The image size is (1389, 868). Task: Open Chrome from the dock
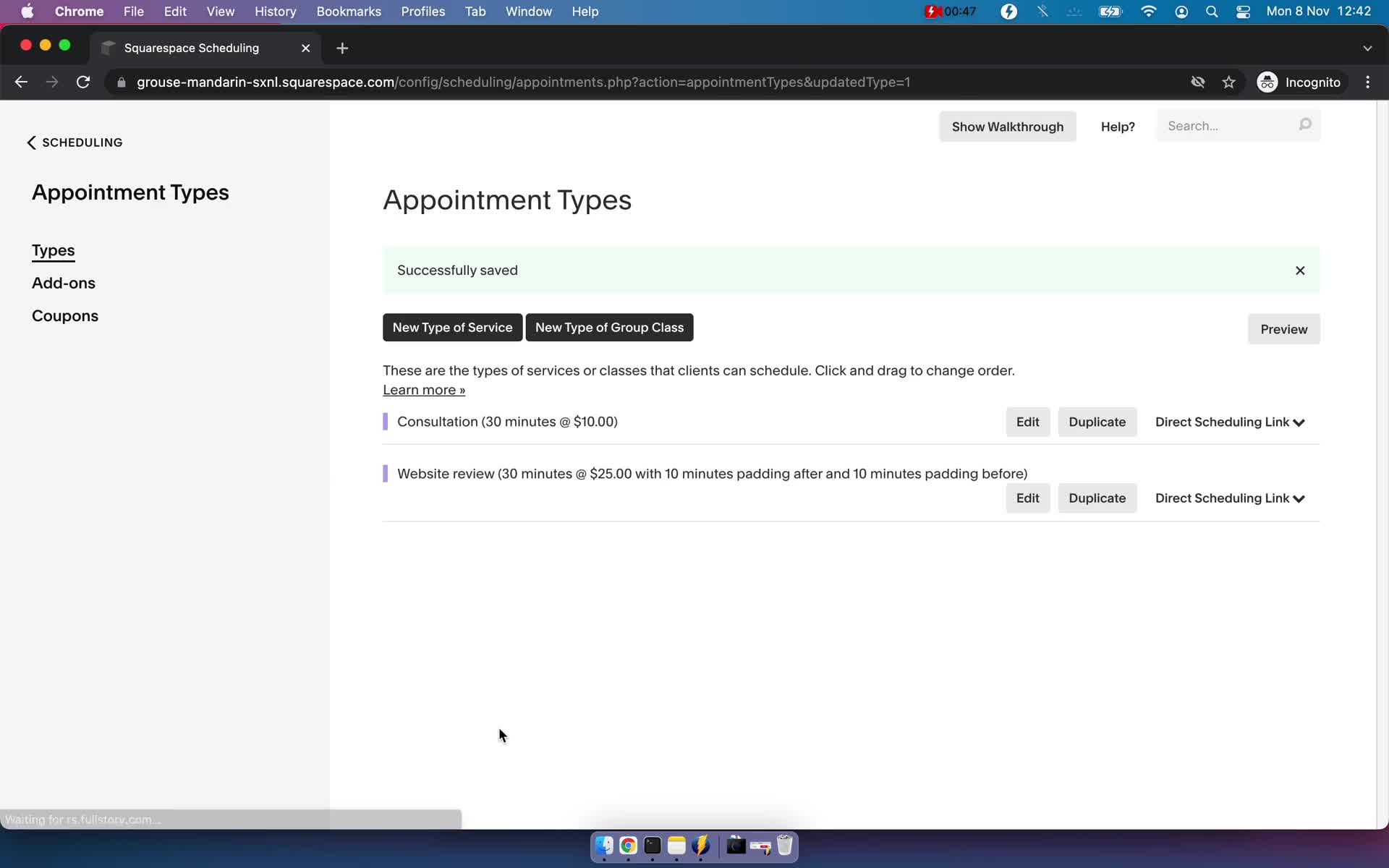[x=628, y=846]
